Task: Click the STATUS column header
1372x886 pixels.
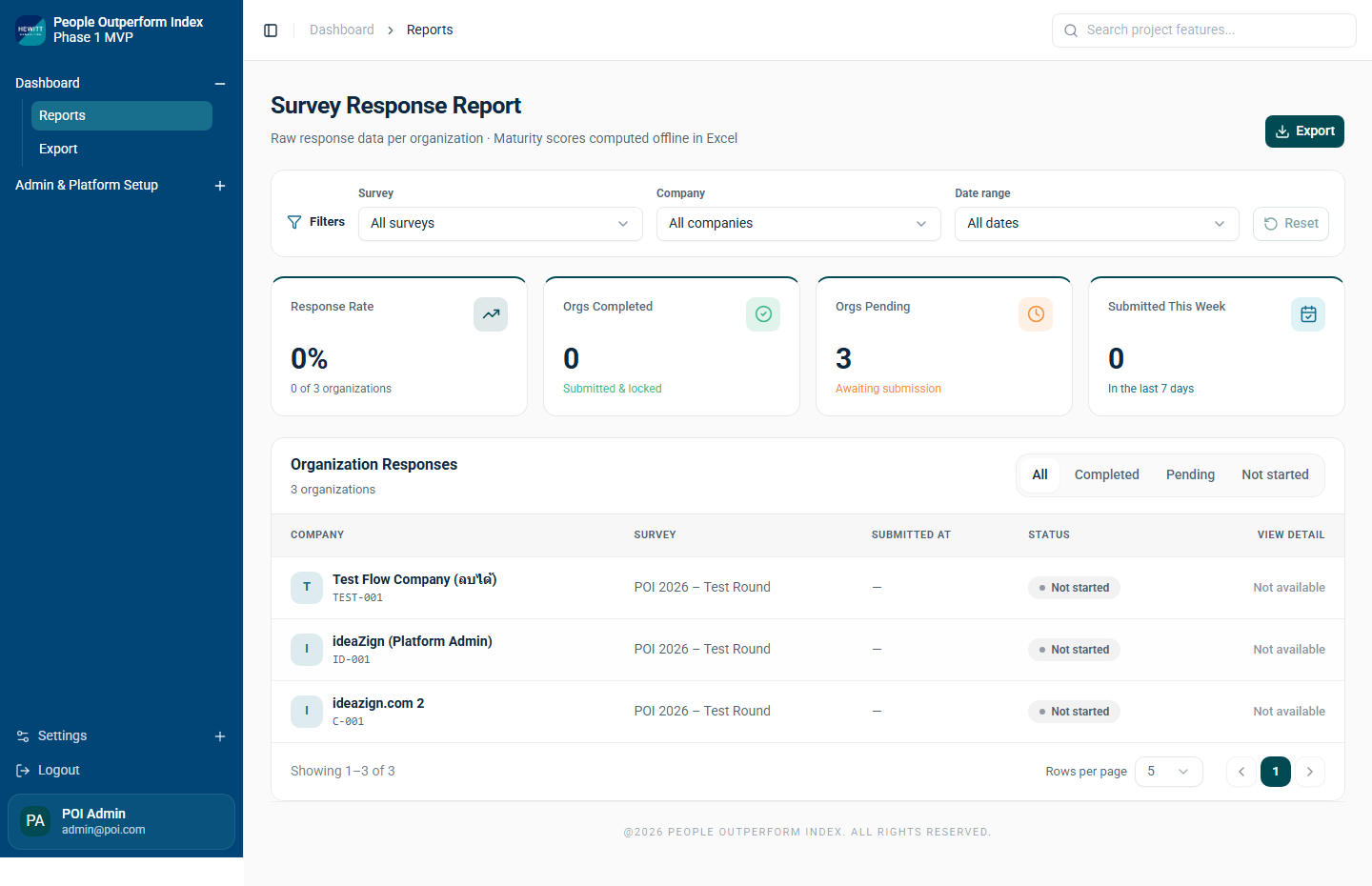Action: 1049,535
